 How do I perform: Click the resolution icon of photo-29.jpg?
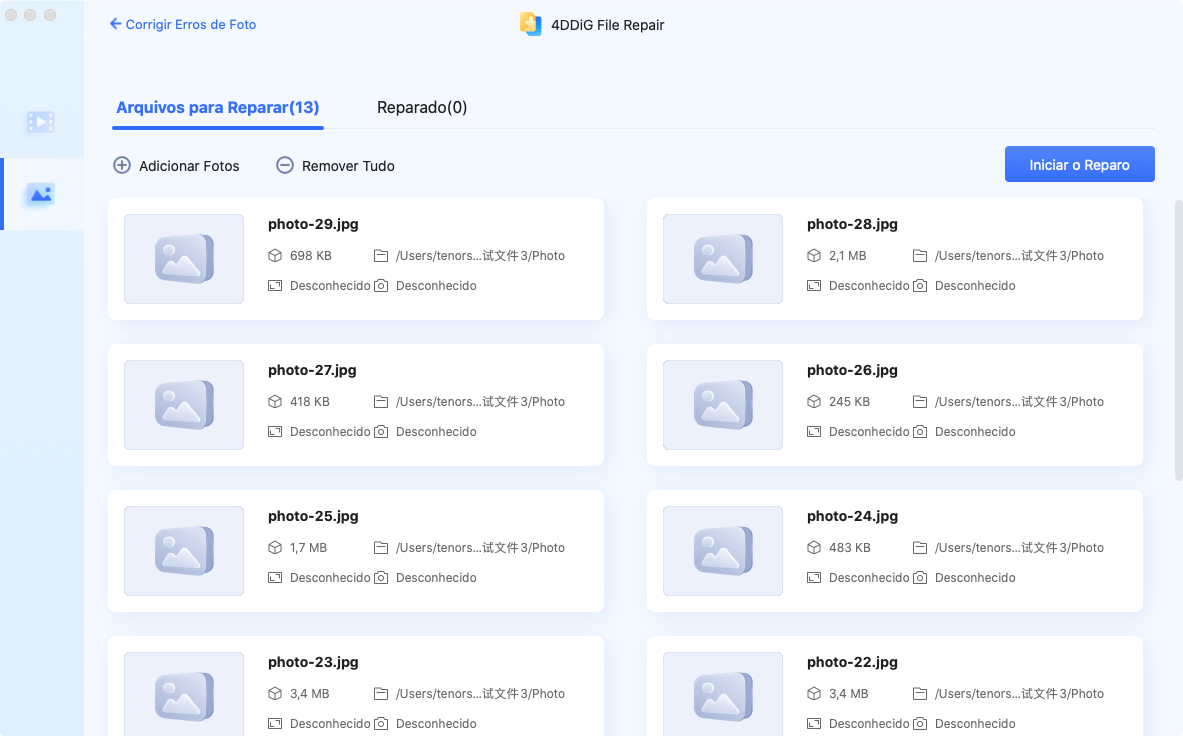click(275, 286)
